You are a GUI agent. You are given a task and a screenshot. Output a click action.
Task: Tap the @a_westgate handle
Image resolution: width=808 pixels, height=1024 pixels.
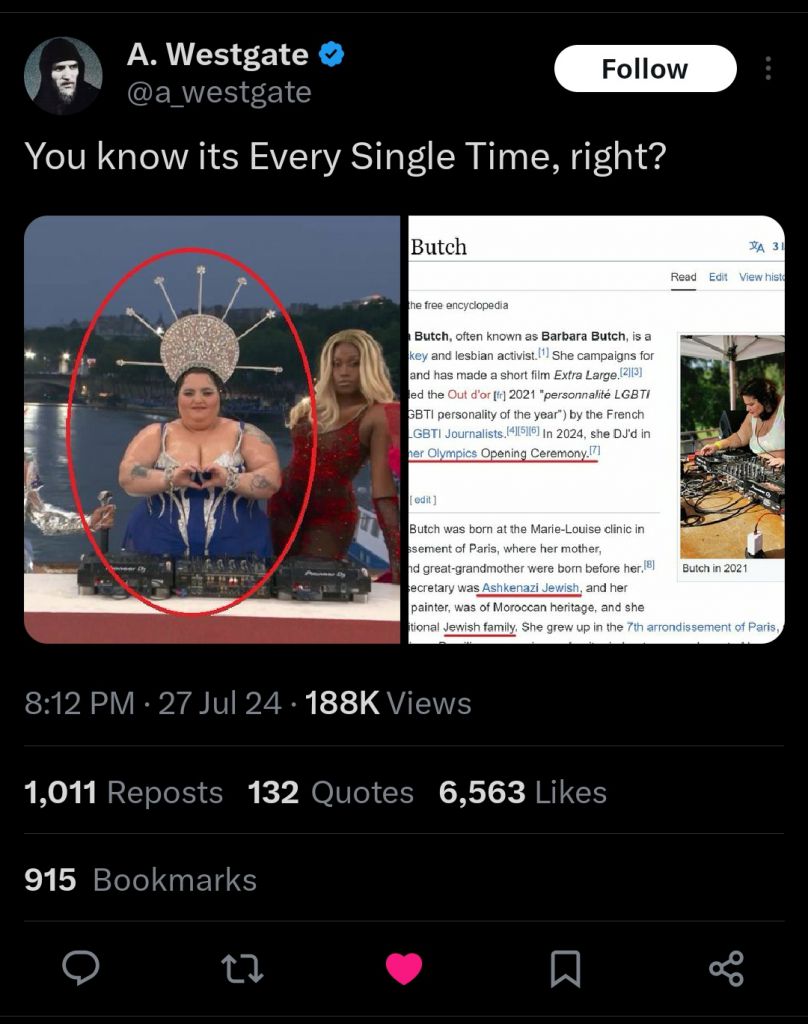[219, 92]
